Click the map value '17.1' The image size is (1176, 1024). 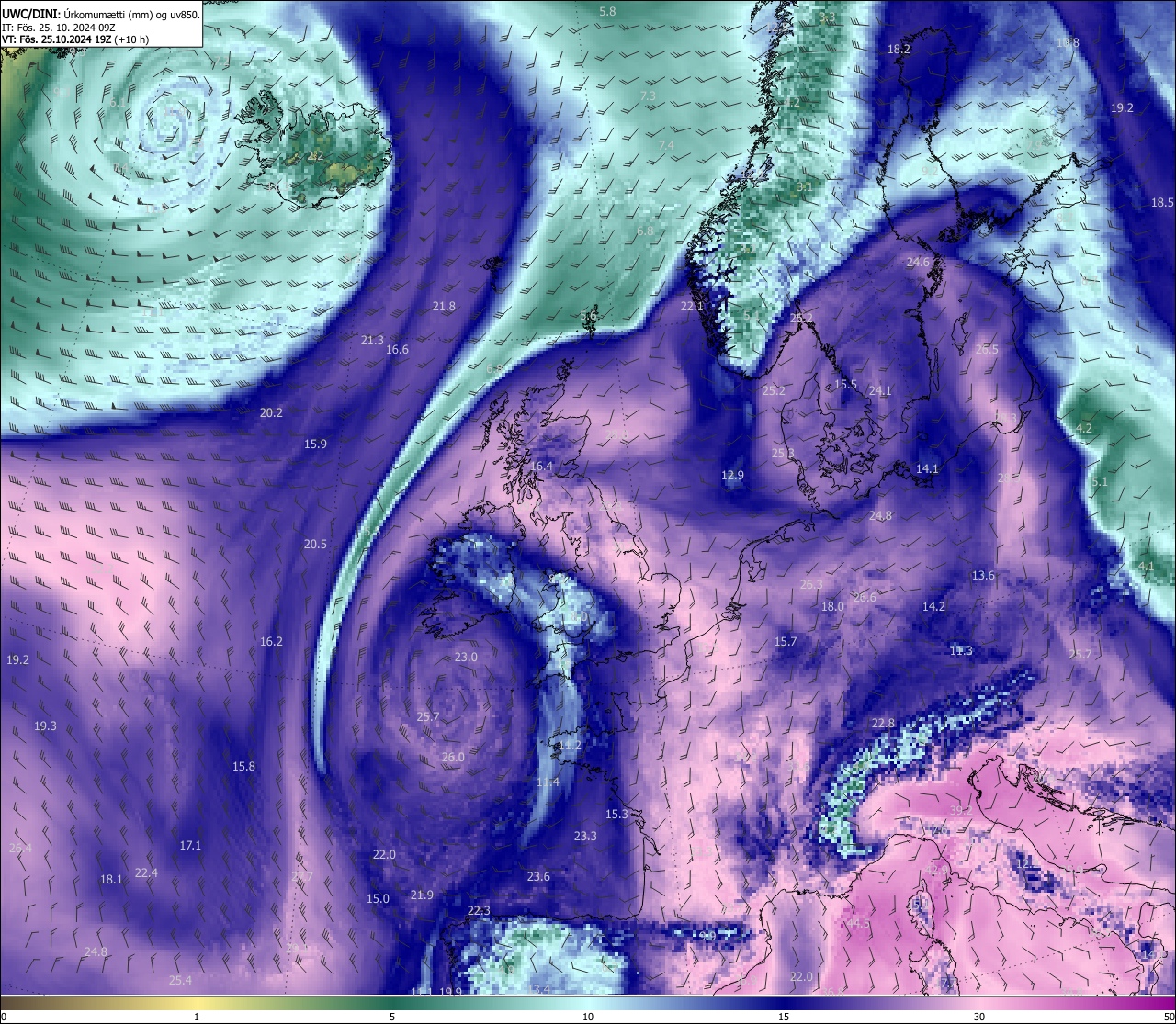pyautogui.click(x=190, y=845)
